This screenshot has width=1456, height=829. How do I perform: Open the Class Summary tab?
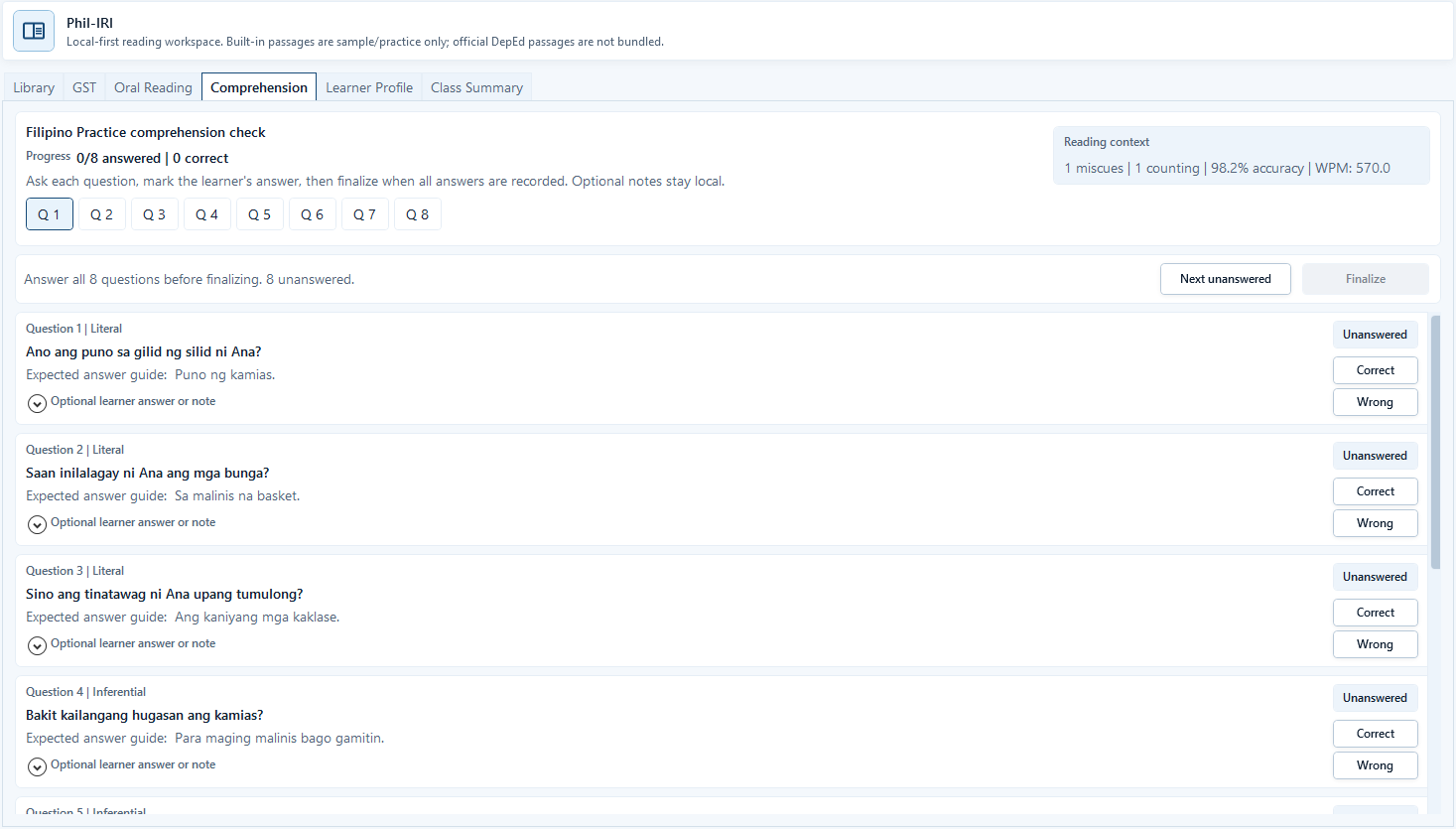(476, 87)
